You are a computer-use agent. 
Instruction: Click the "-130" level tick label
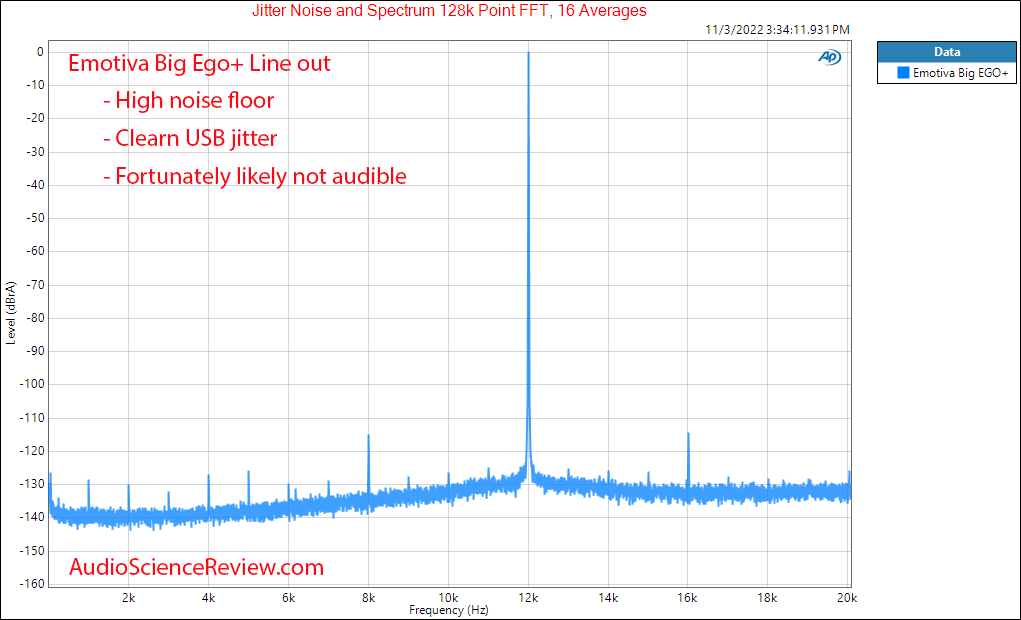33,484
